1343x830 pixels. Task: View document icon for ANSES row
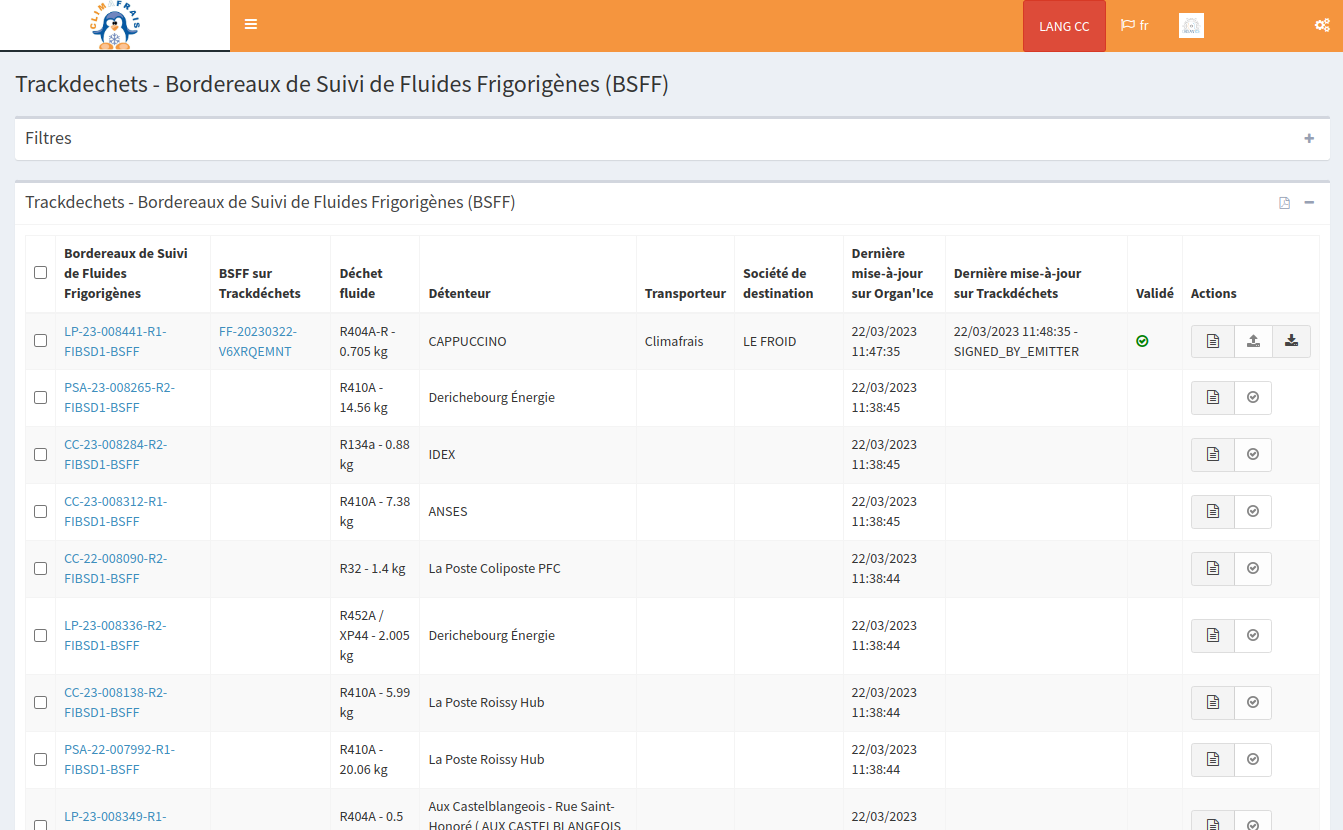(x=1213, y=511)
